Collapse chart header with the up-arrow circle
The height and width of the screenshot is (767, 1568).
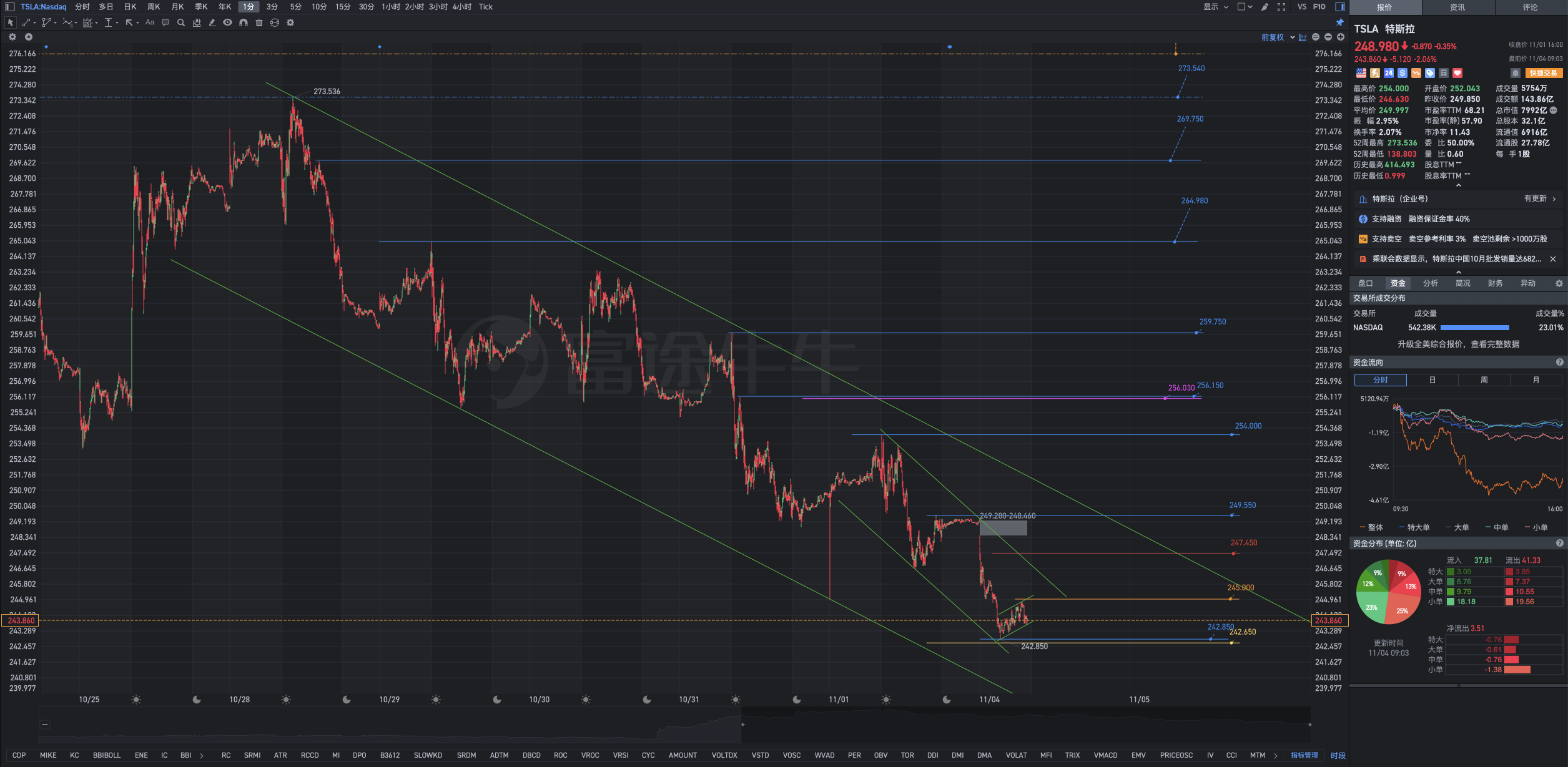click(x=29, y=37)
